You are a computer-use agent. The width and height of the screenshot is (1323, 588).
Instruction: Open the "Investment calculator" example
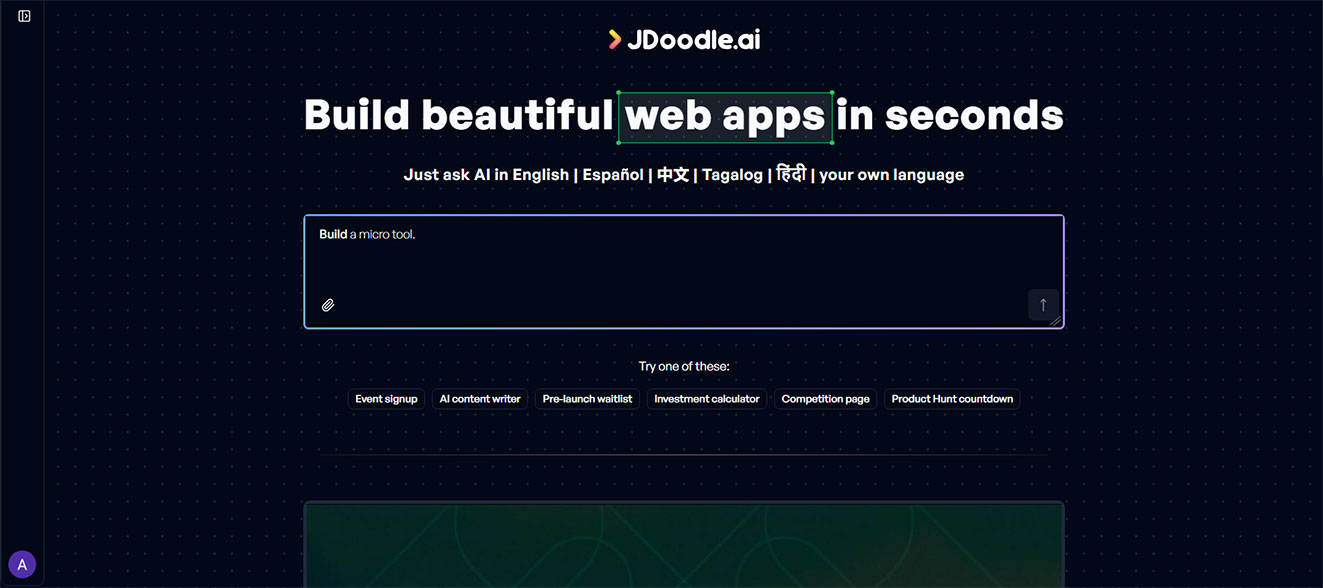pos(706,398)
